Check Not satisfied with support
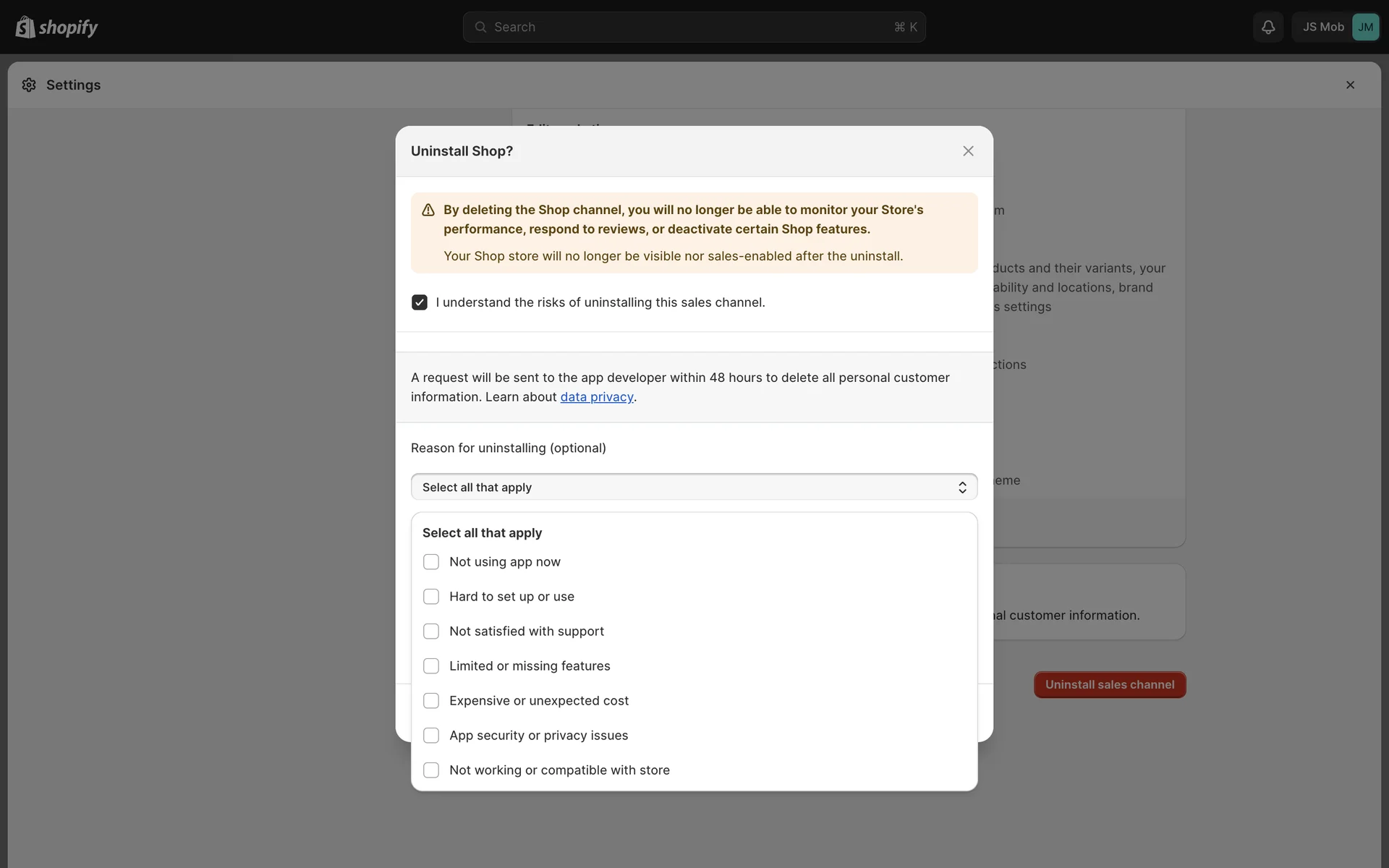Image resolution: width=1389 pixels, height=868 pixels. tap(431, 631)
